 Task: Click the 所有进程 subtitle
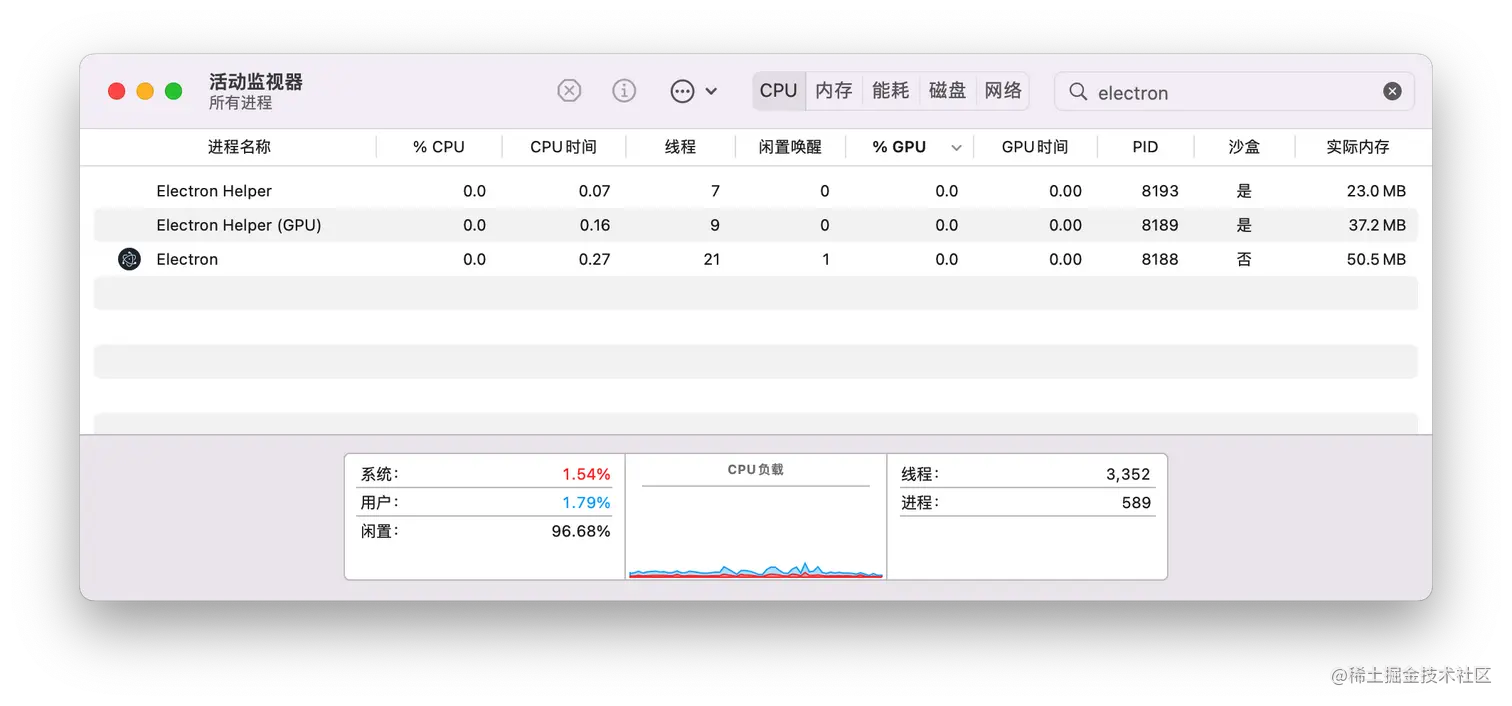tap(240, 103)
